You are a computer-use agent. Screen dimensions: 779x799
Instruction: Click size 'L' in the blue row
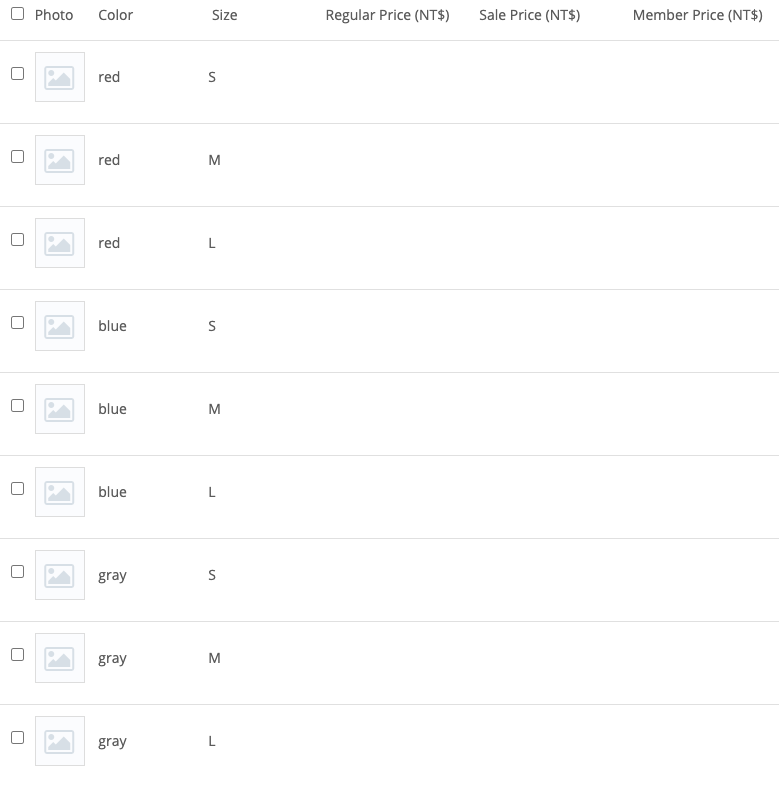pyautogui.click(x=212, y=492)
